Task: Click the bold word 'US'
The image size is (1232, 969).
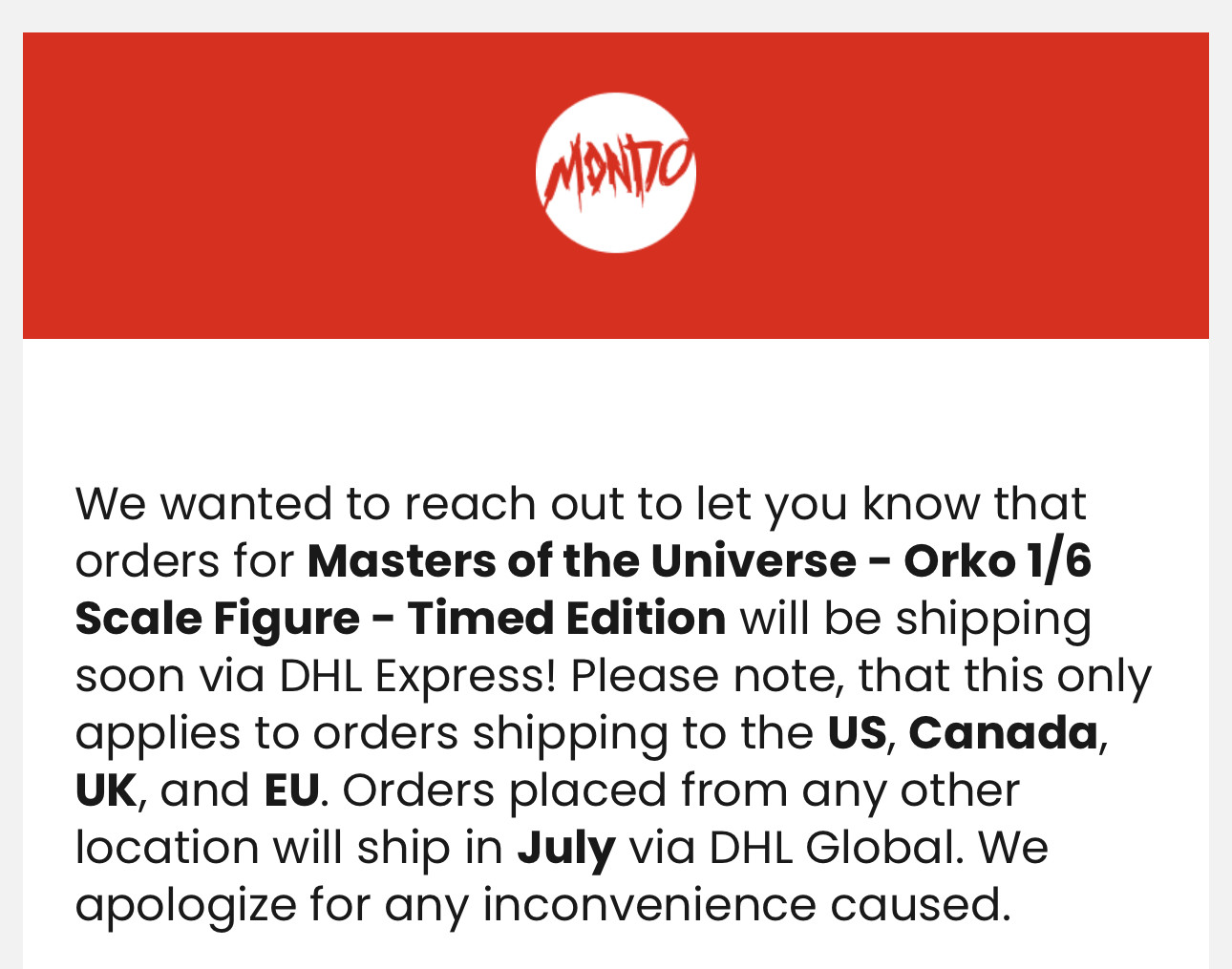Action: (857, 732)
